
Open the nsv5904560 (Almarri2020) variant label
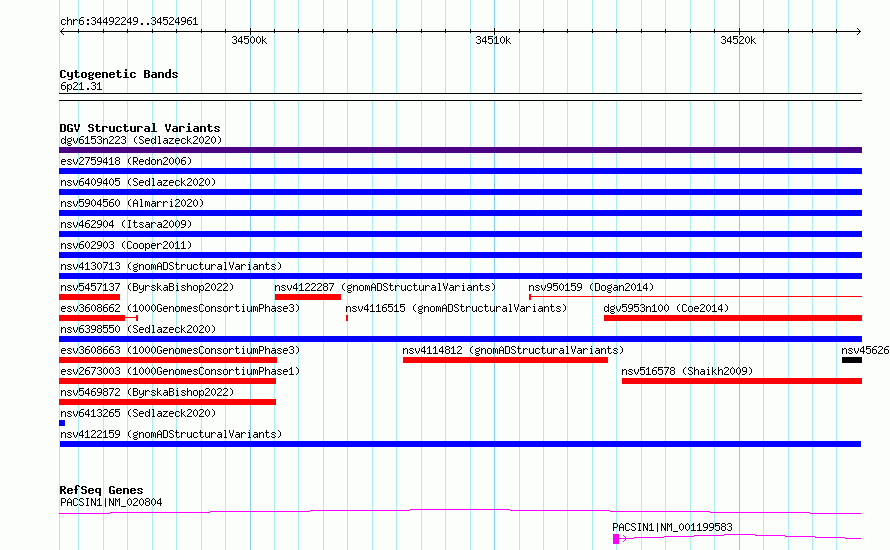tap(132, 203)
